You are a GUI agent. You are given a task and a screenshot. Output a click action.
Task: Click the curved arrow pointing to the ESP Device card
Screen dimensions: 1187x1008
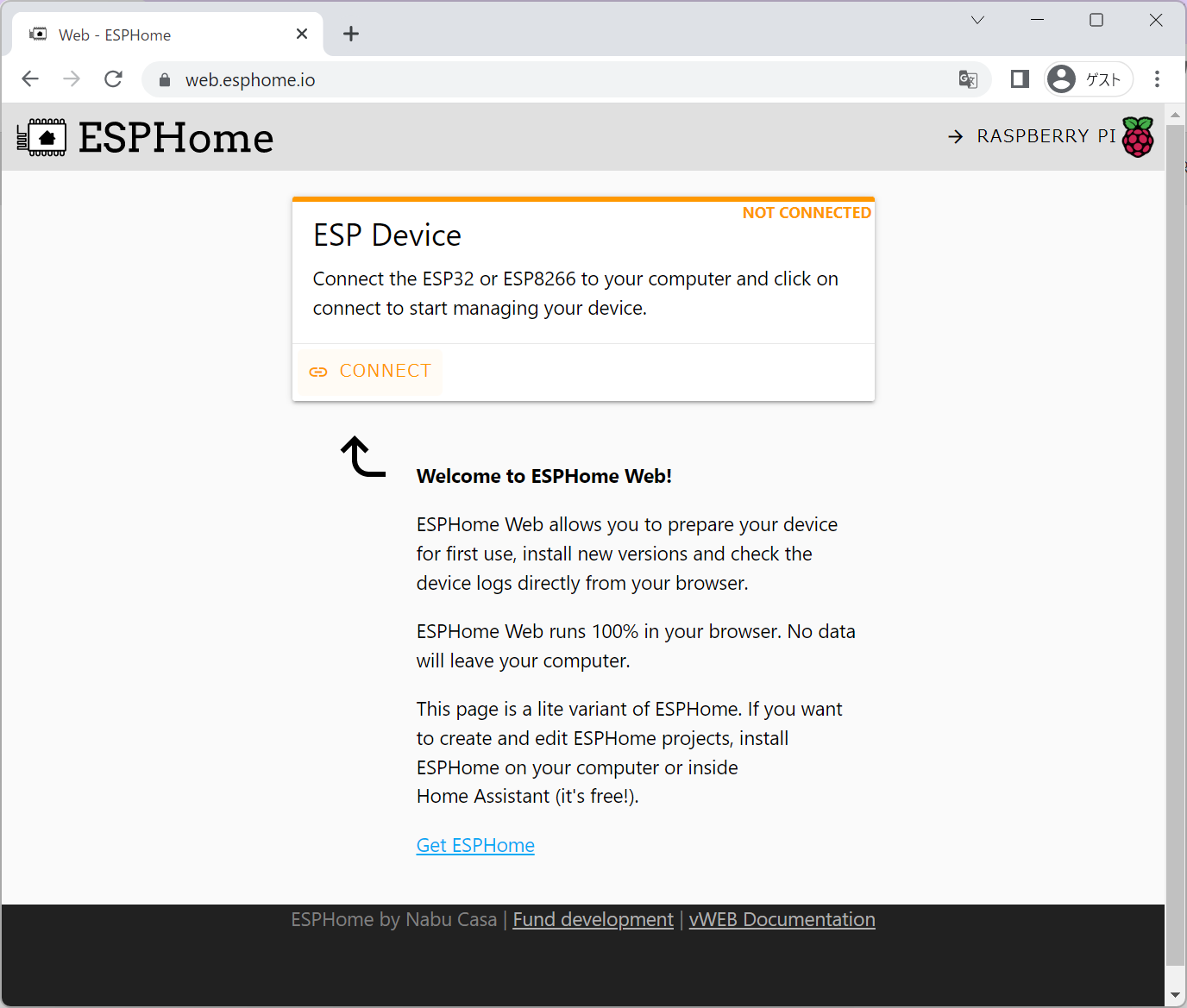(x=361, y=457)
